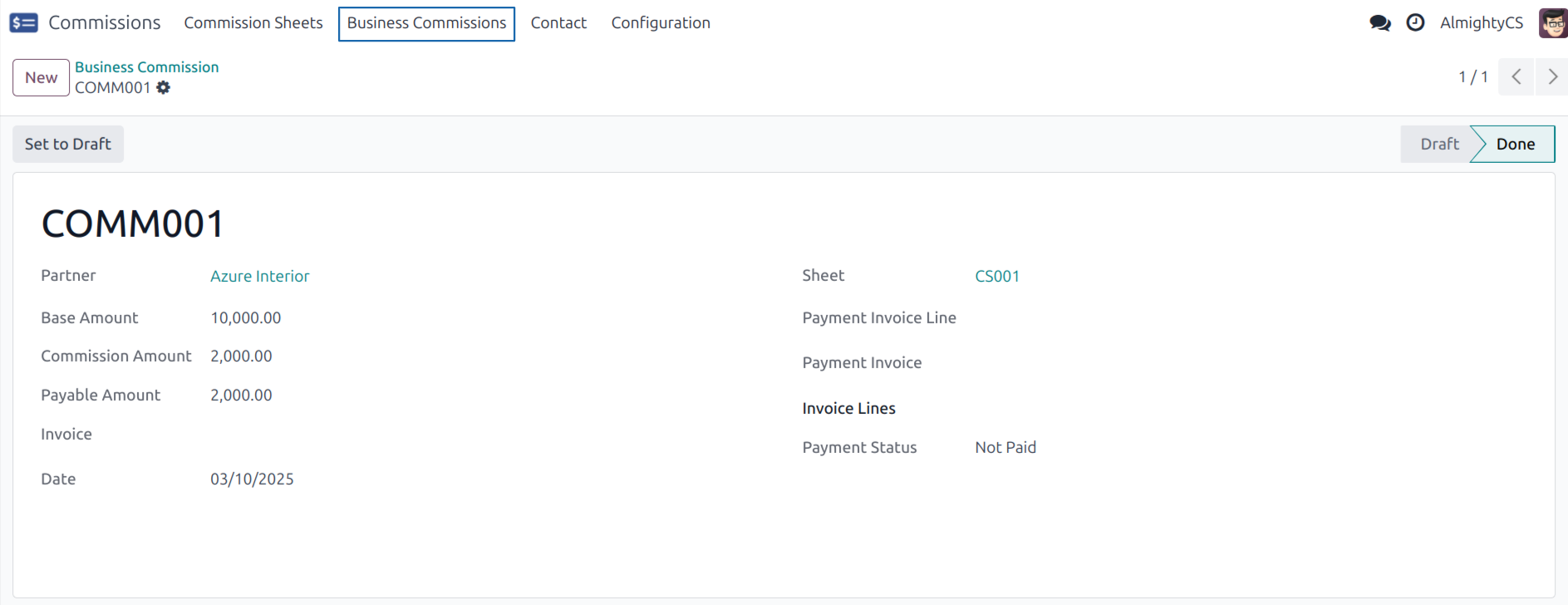Follow the Business Commission breadcrumb link
The width and height of the screenshot is (1568, 605).
coord(146,67)
